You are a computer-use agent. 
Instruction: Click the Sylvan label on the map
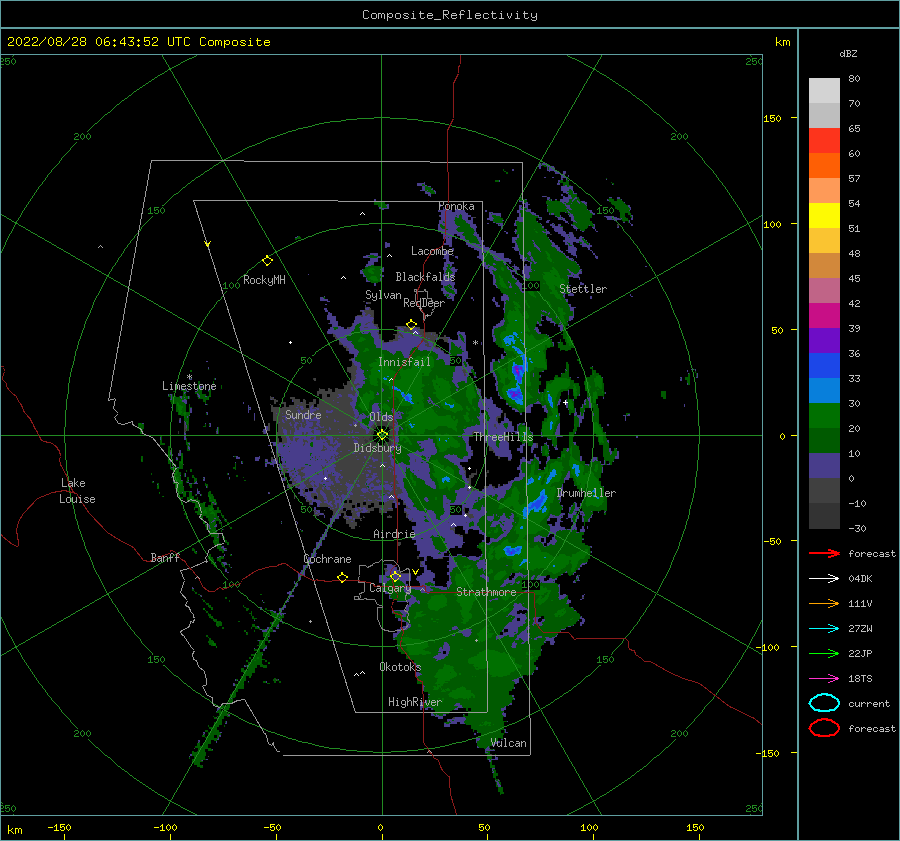tap(383, 295)
